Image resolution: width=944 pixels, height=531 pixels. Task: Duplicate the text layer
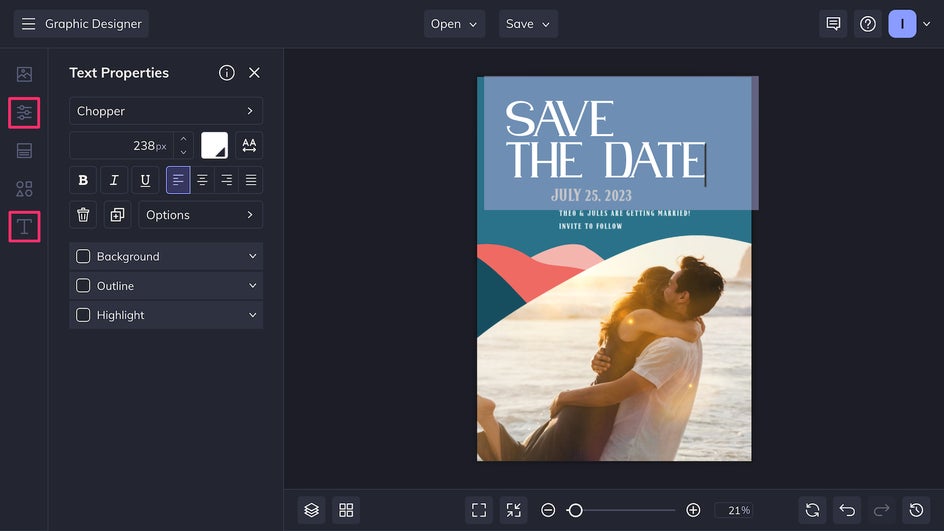click(x=117, y=215)
